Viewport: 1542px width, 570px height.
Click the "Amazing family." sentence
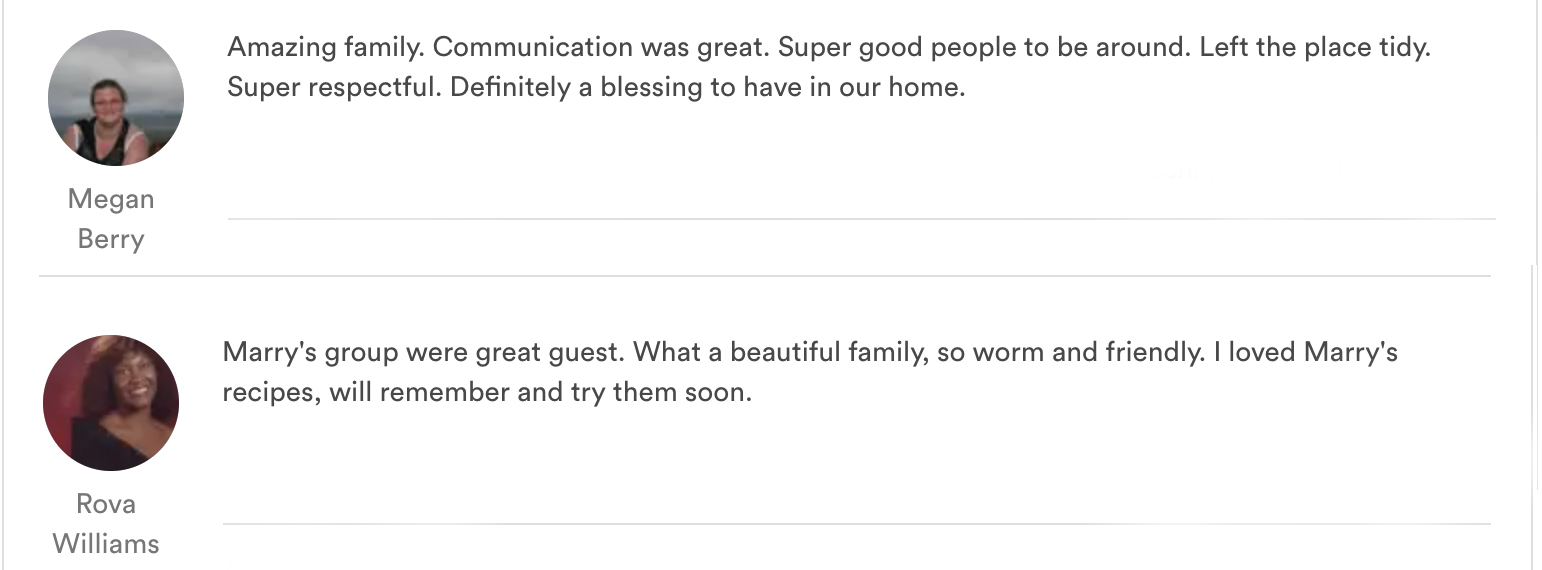325,47
